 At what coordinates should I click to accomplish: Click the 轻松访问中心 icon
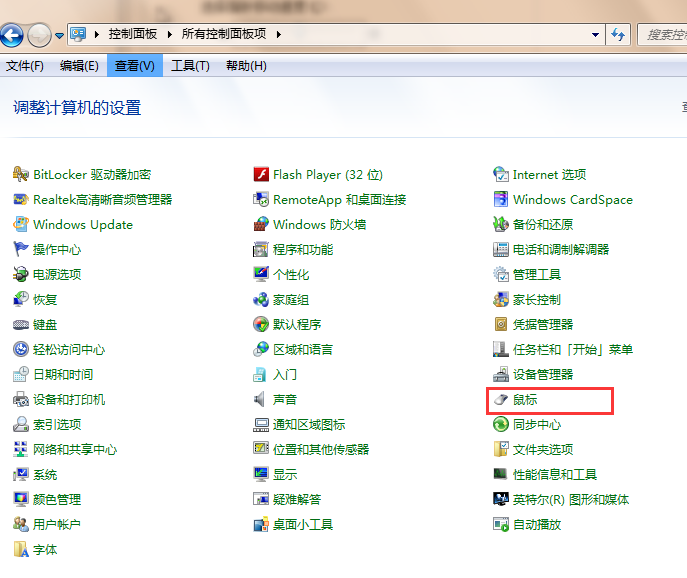pyautogui.click(x=21, y=349)
